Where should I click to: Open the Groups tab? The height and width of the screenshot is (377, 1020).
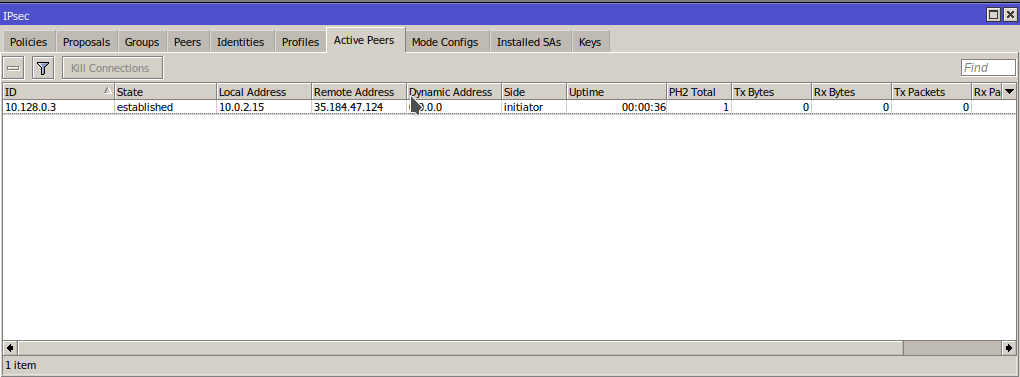point(142,42)
